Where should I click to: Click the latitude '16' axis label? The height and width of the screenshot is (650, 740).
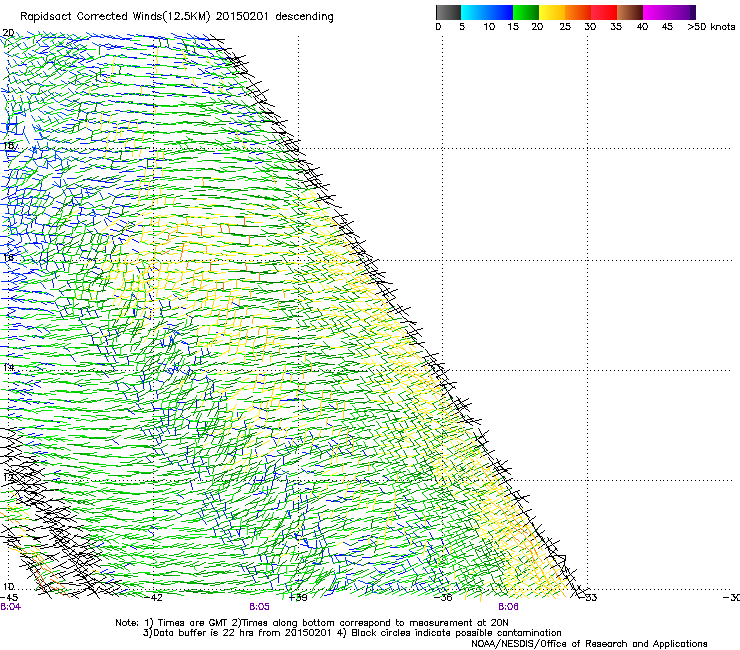(8, 257)
